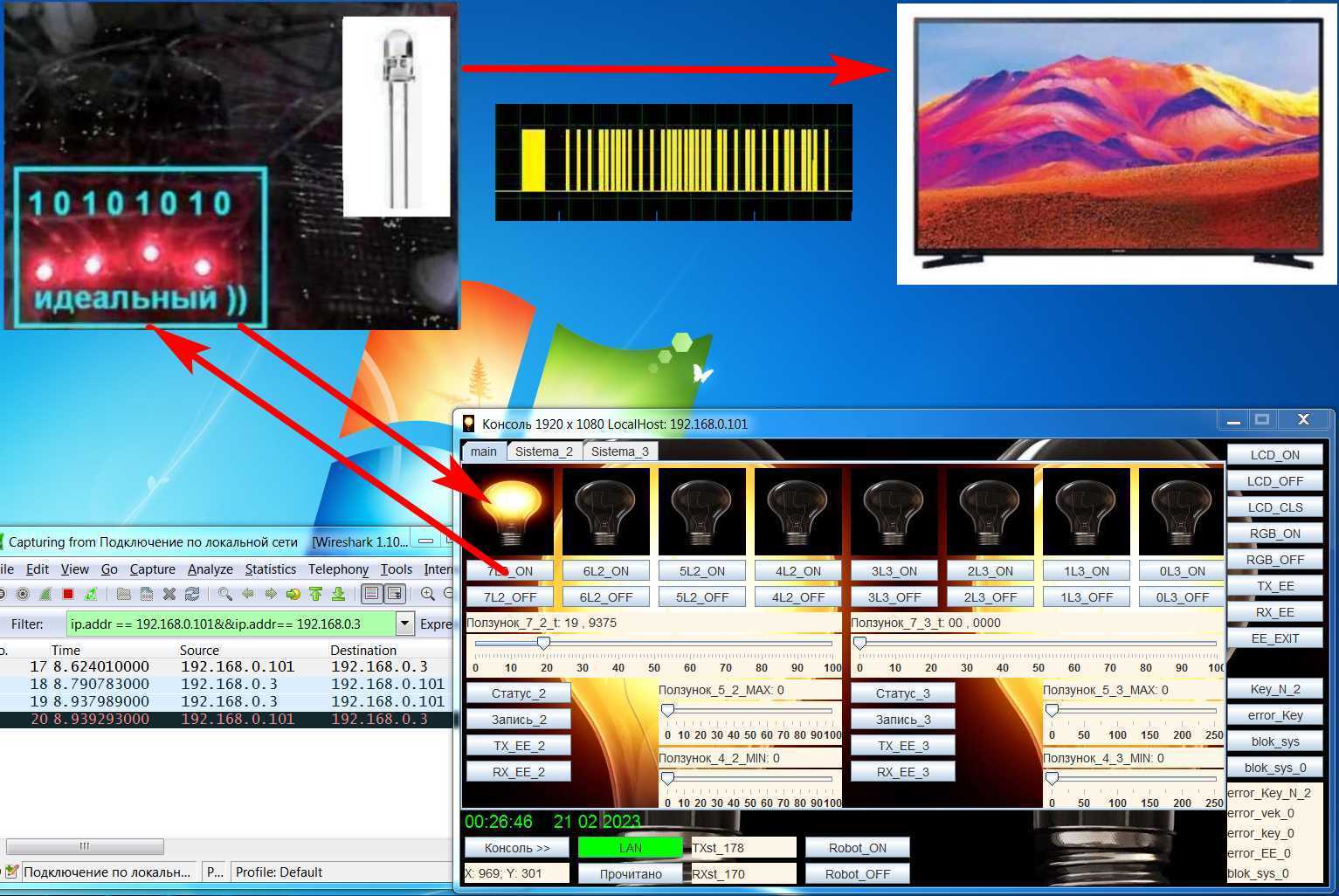Toggle auto-scroll in live capture
Image resolution: width=1339 pixels, height=896 pixels.
pyautogui.click(x=395, y=594)
